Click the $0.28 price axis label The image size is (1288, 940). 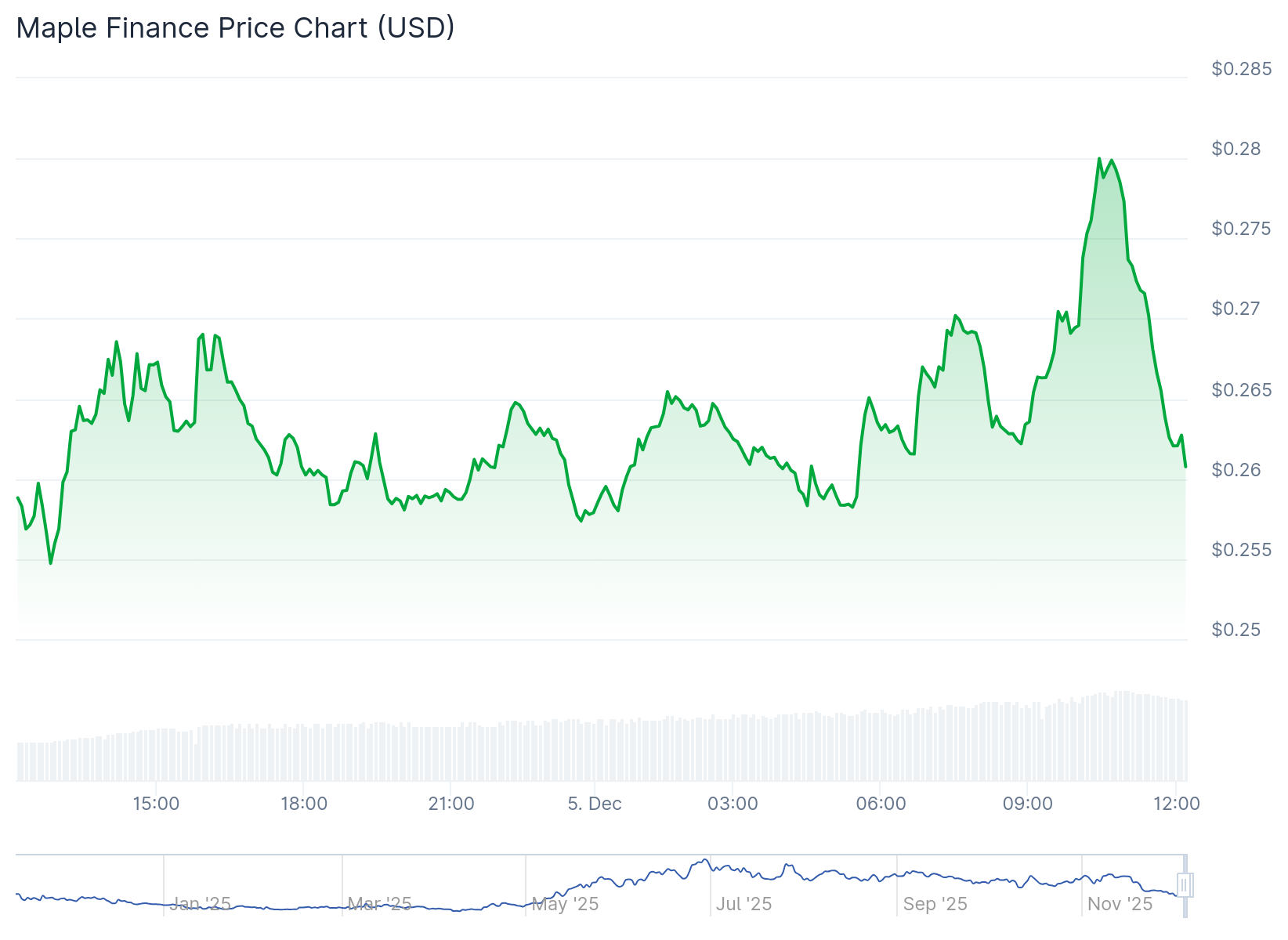pos(1236,149)
